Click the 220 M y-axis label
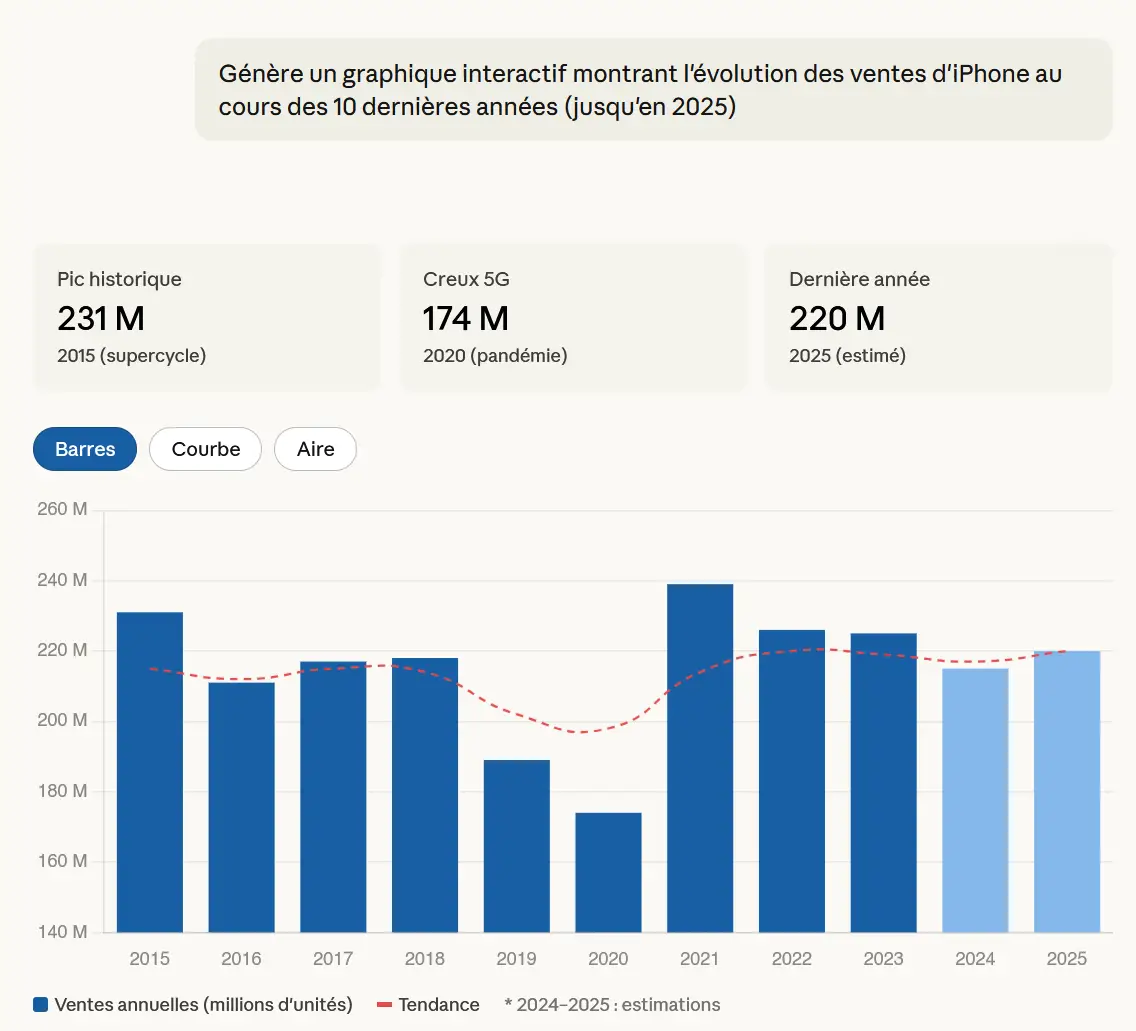The image size is (1136, 1031). coord(62,650)
